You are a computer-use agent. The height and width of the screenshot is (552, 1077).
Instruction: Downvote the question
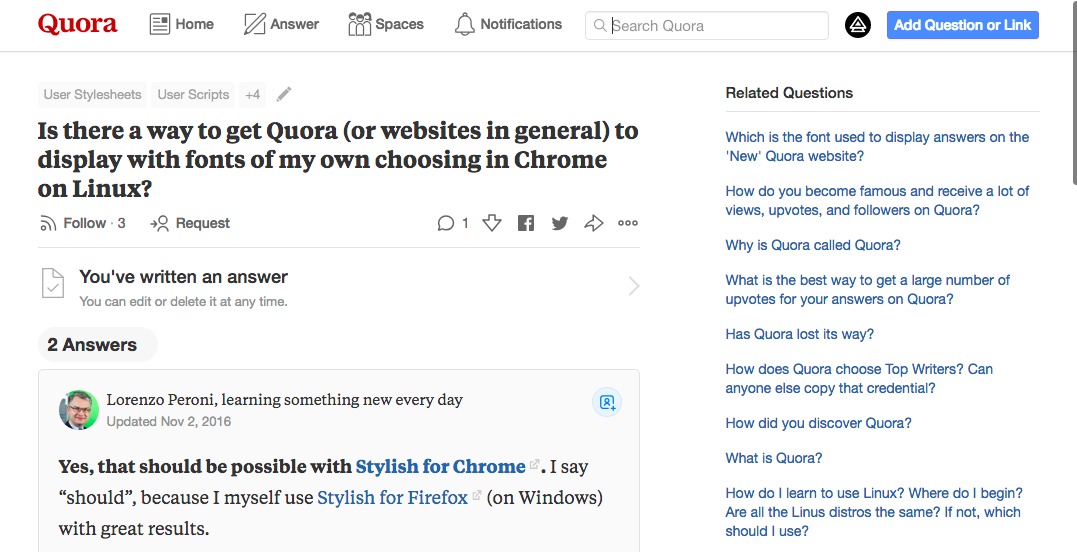pyautogui.click(x=492, y=223)
